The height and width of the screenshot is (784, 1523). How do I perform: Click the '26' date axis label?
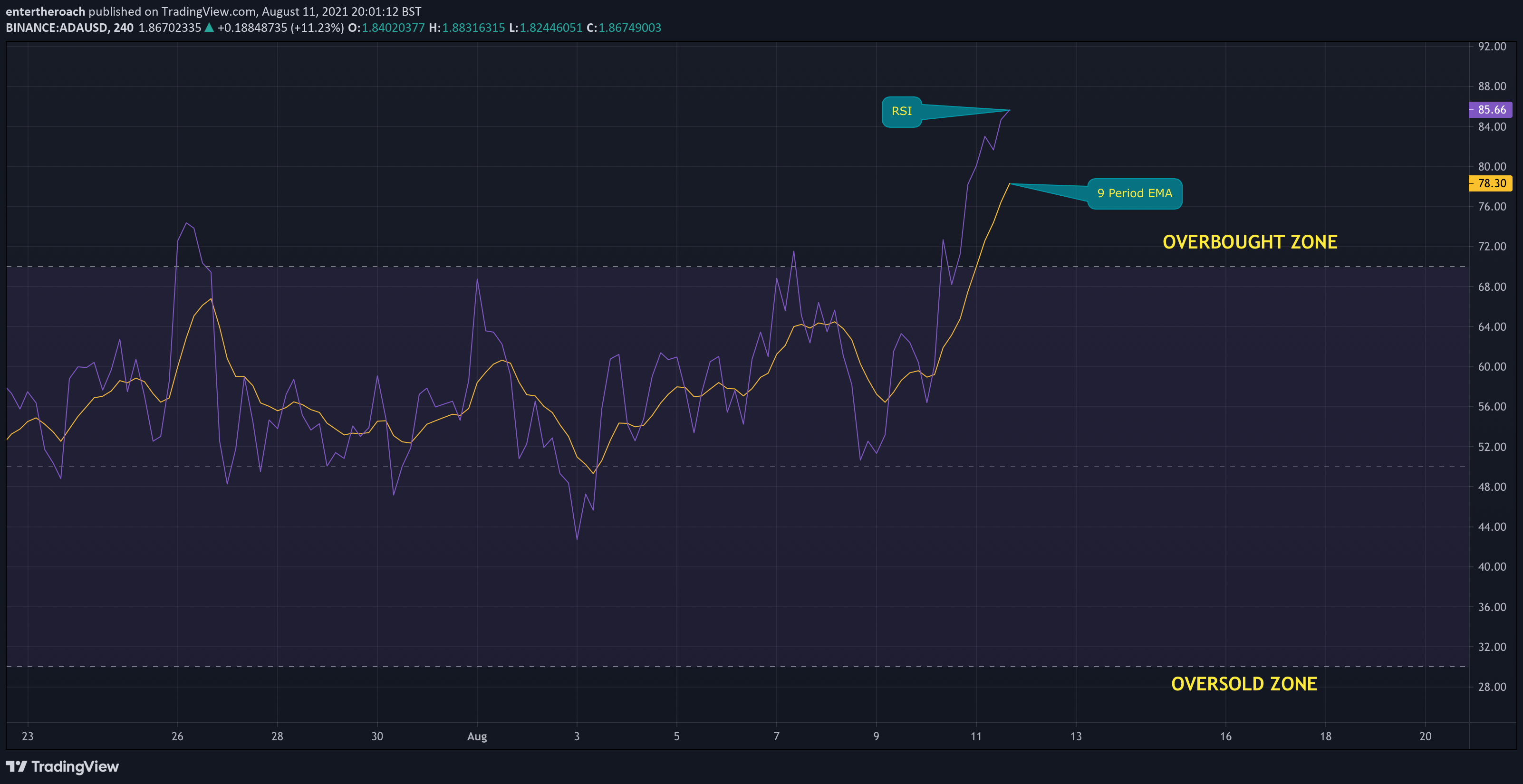pyautogui.click(x=177, y=736)
